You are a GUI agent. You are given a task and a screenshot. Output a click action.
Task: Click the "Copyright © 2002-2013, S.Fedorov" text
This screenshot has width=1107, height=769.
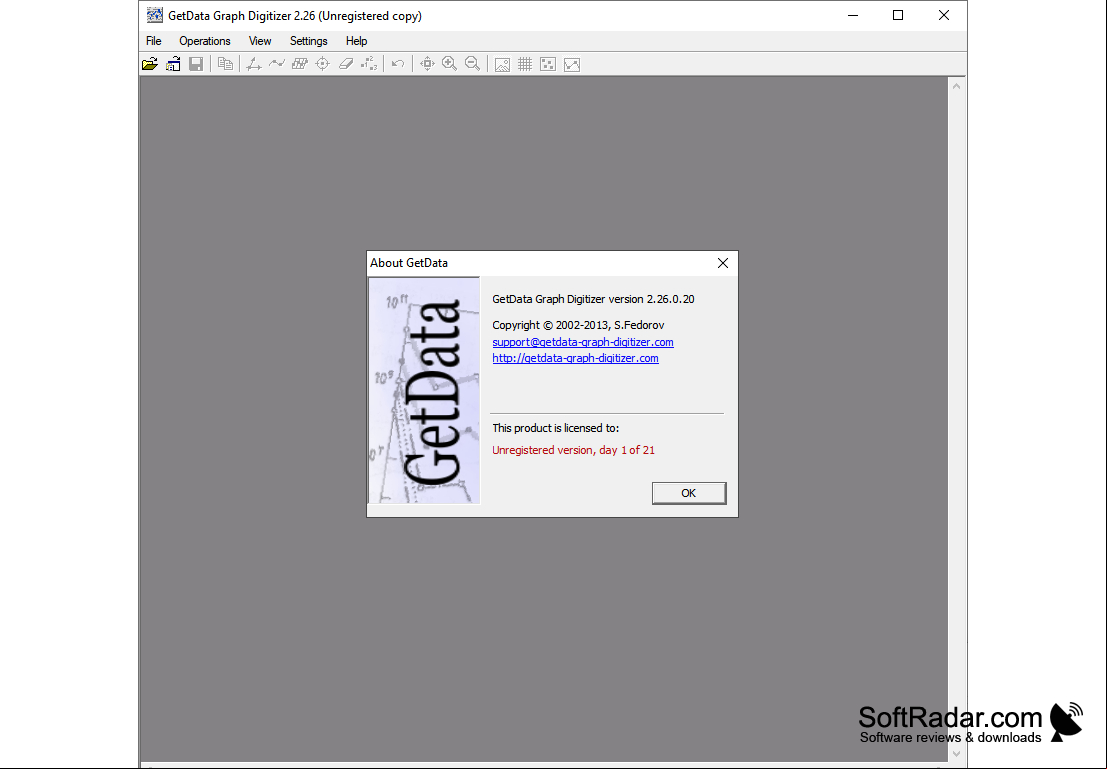pos(578,325)
